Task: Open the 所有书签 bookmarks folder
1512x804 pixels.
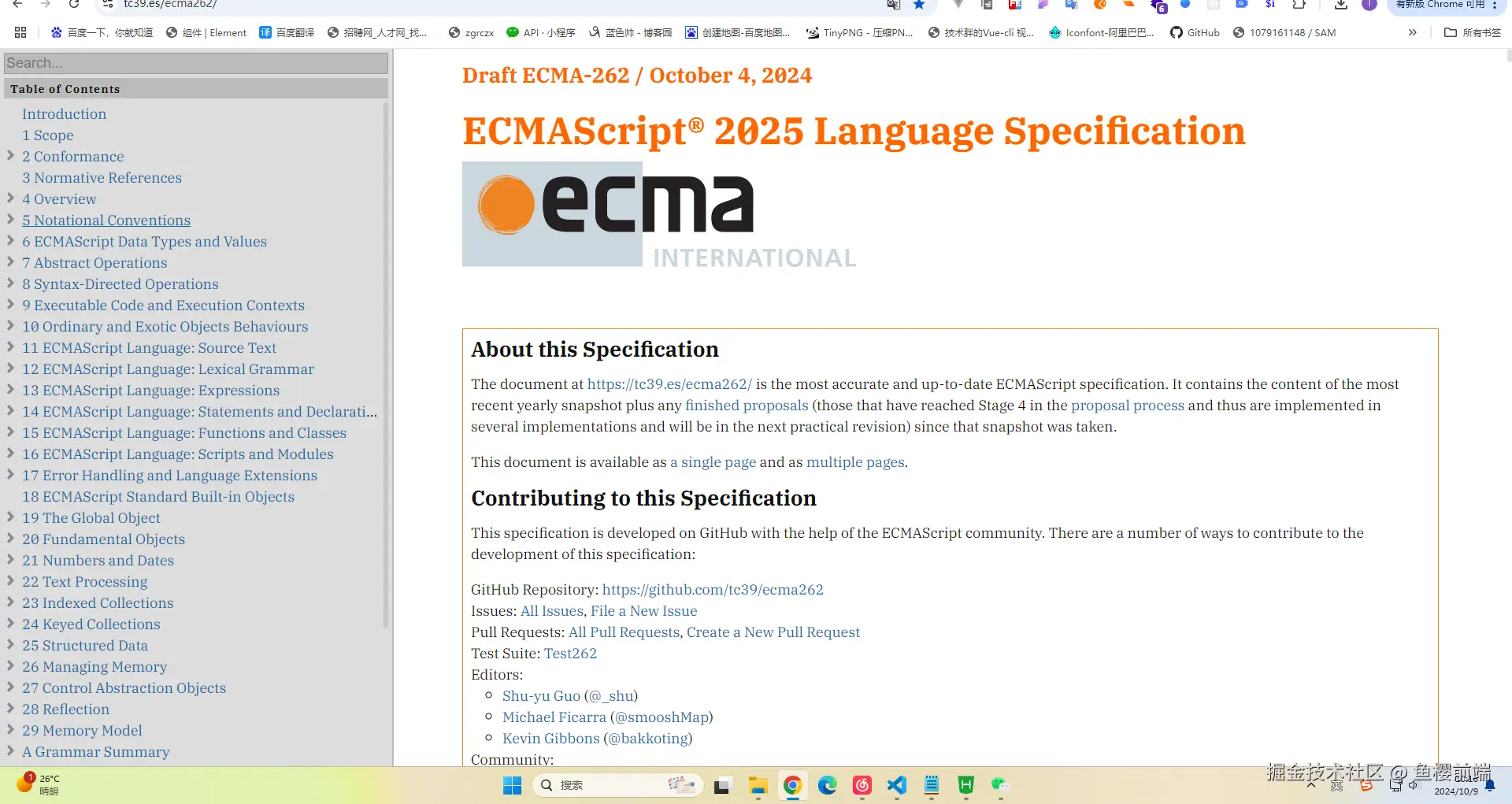Action: click(1473, 32)
